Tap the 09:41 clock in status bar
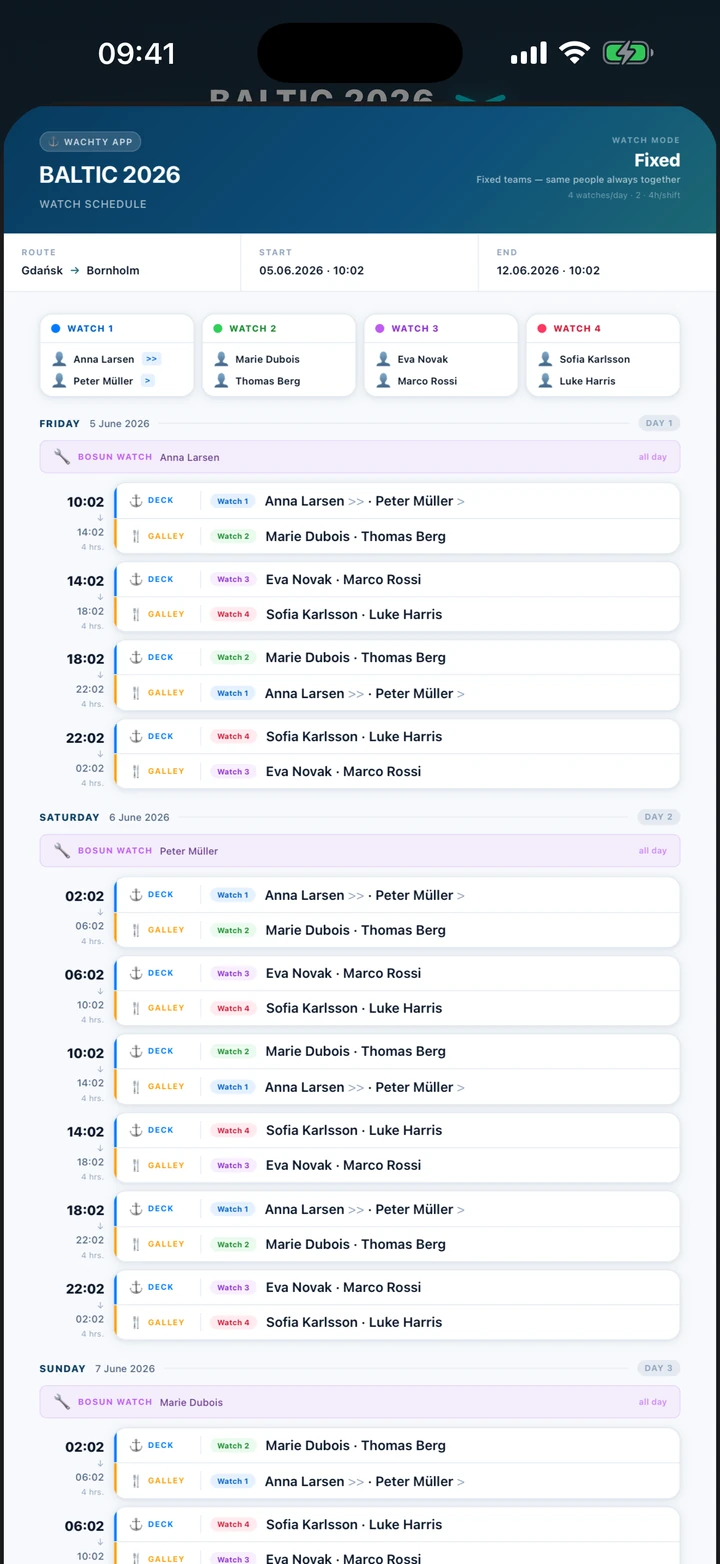The width and height of the screenshot is (720, 1564). (x=137, y=53)
